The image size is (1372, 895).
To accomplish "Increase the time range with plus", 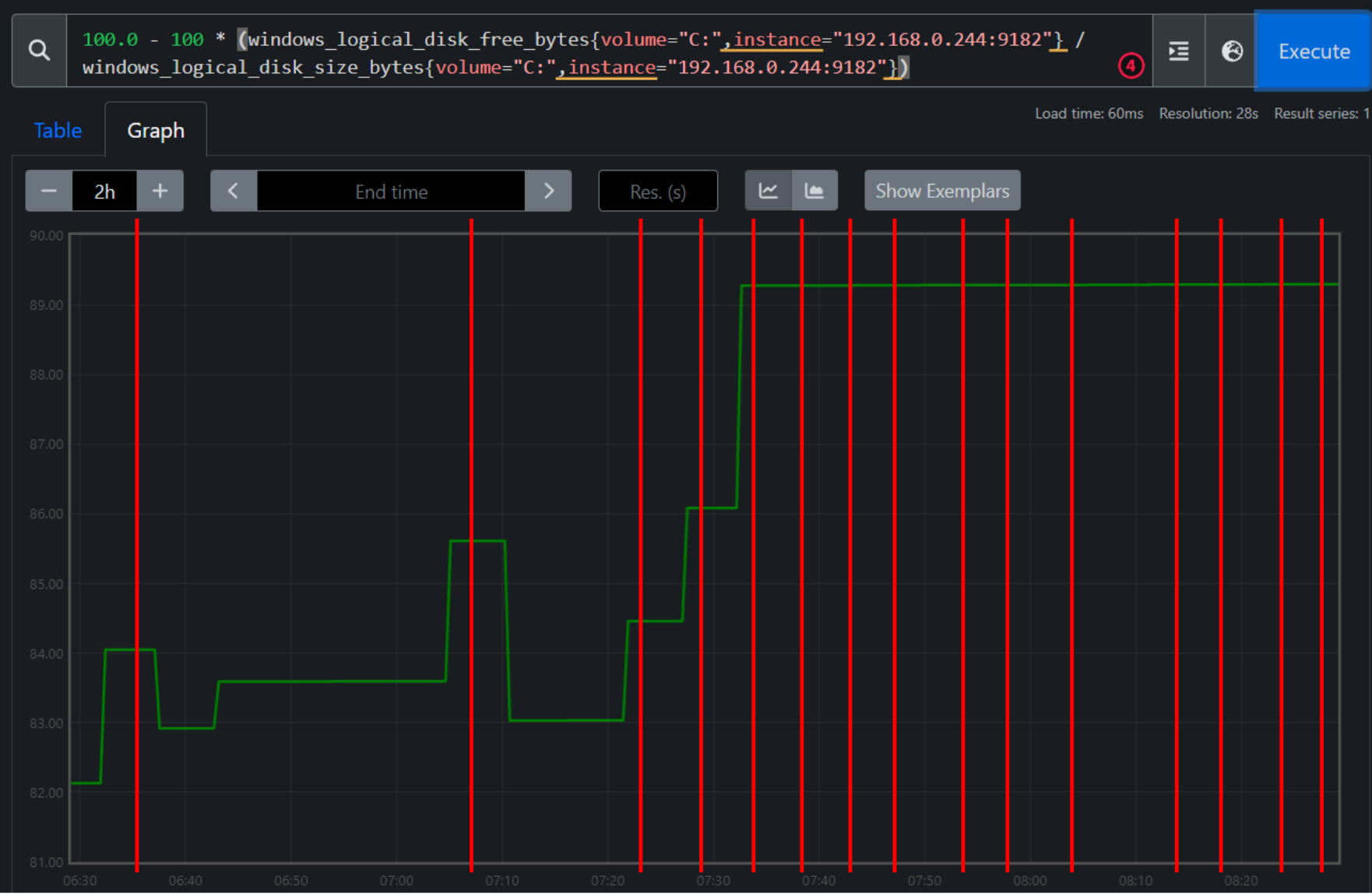I will (160, 191).
